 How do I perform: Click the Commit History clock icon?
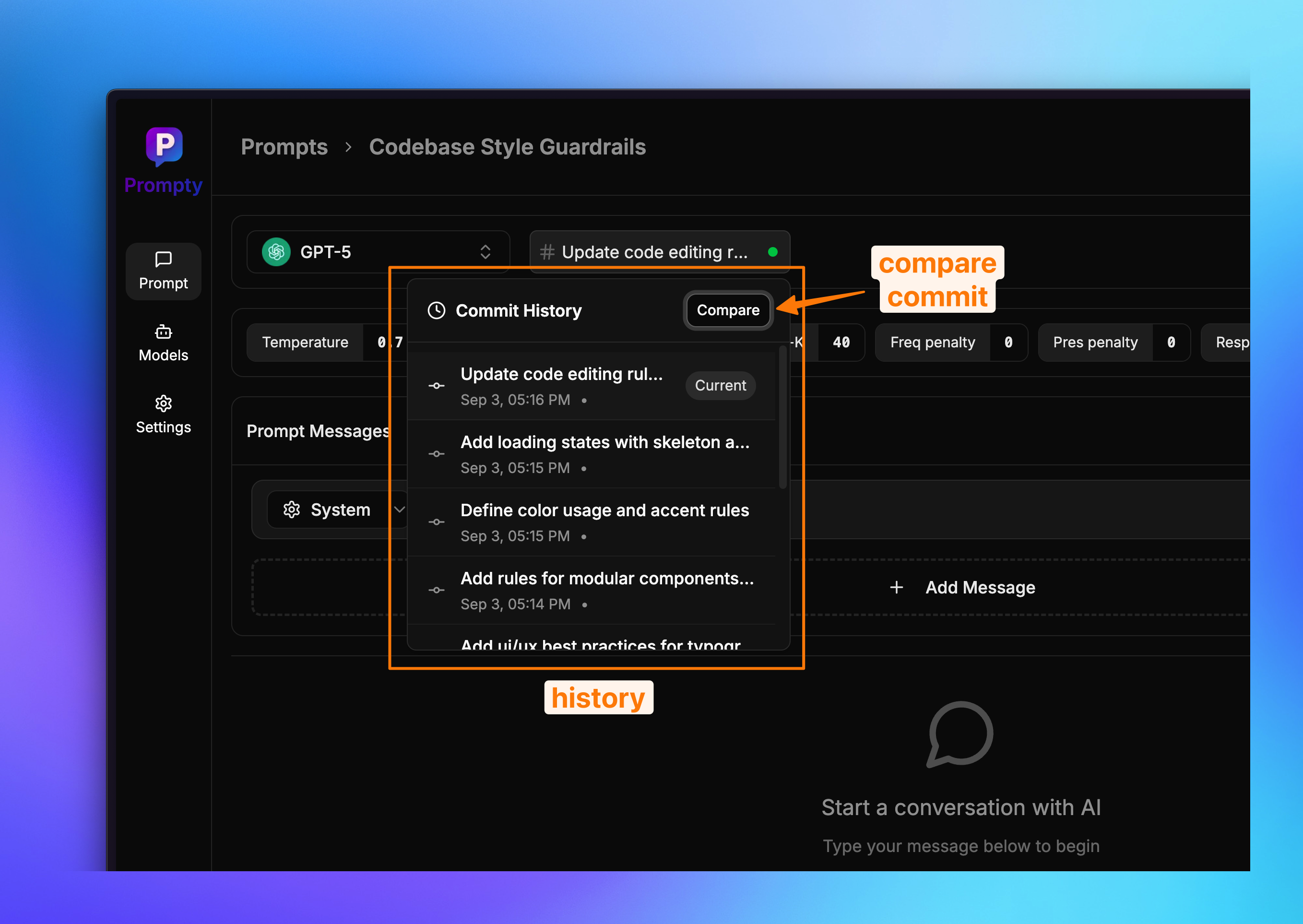pyautogui.click(x=437, y=311)
